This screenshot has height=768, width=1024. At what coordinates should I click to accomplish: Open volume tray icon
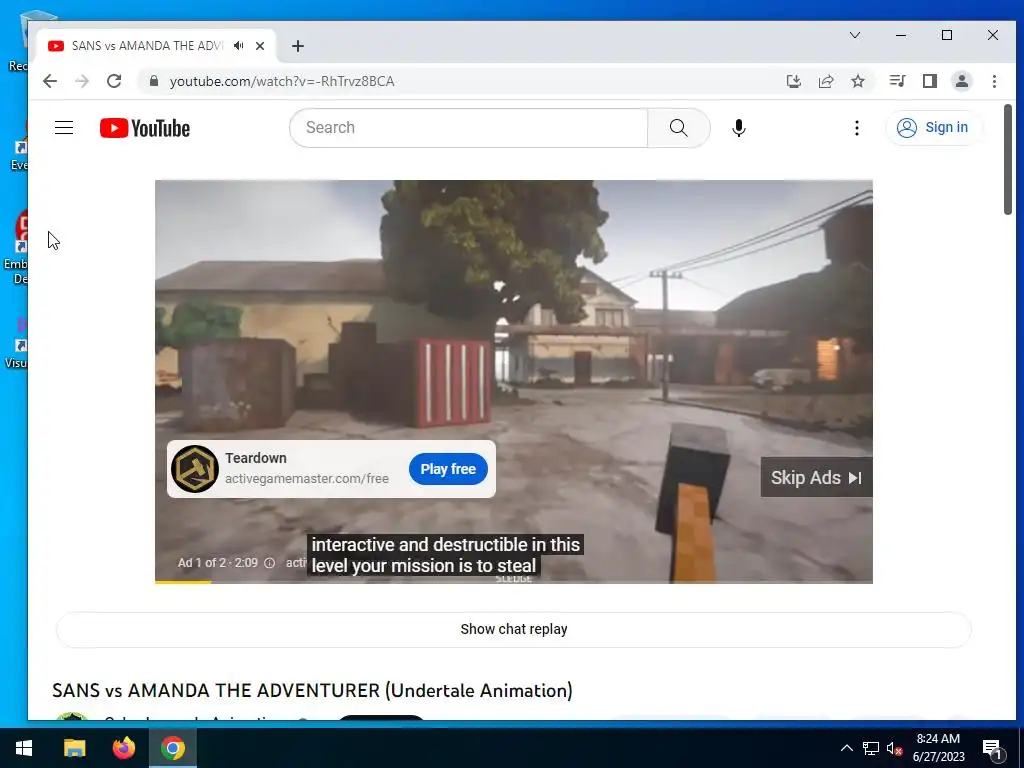tap(894, 748)
